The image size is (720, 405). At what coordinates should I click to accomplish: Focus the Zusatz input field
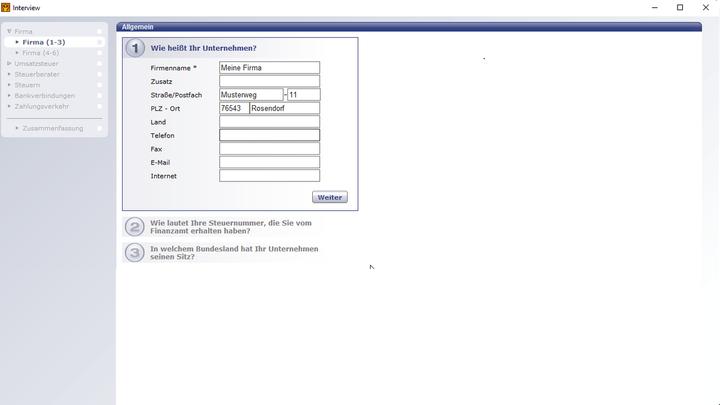pyautogui.click(x=269, y=81)
